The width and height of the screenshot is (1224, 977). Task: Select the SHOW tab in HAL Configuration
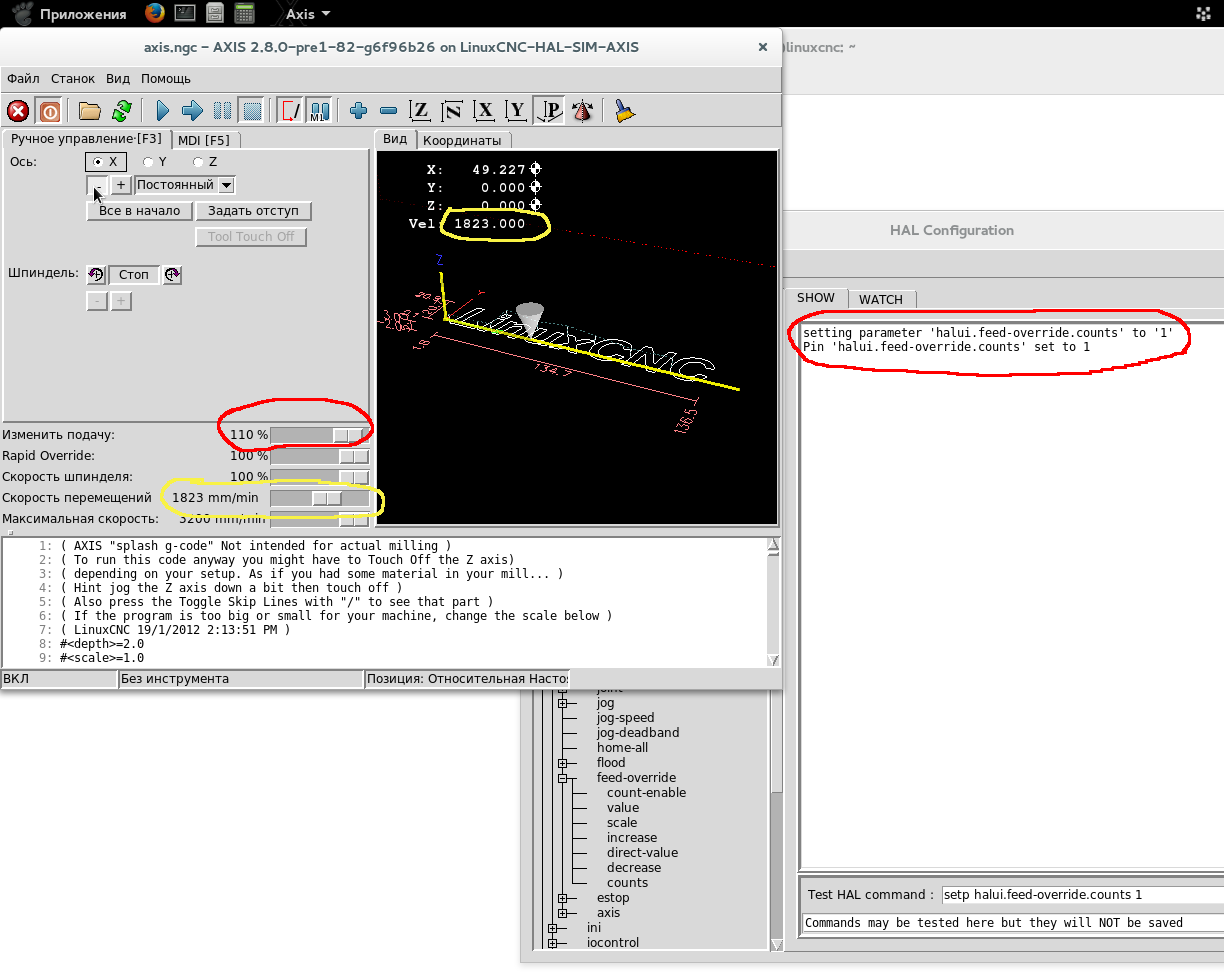click(816, 298)
